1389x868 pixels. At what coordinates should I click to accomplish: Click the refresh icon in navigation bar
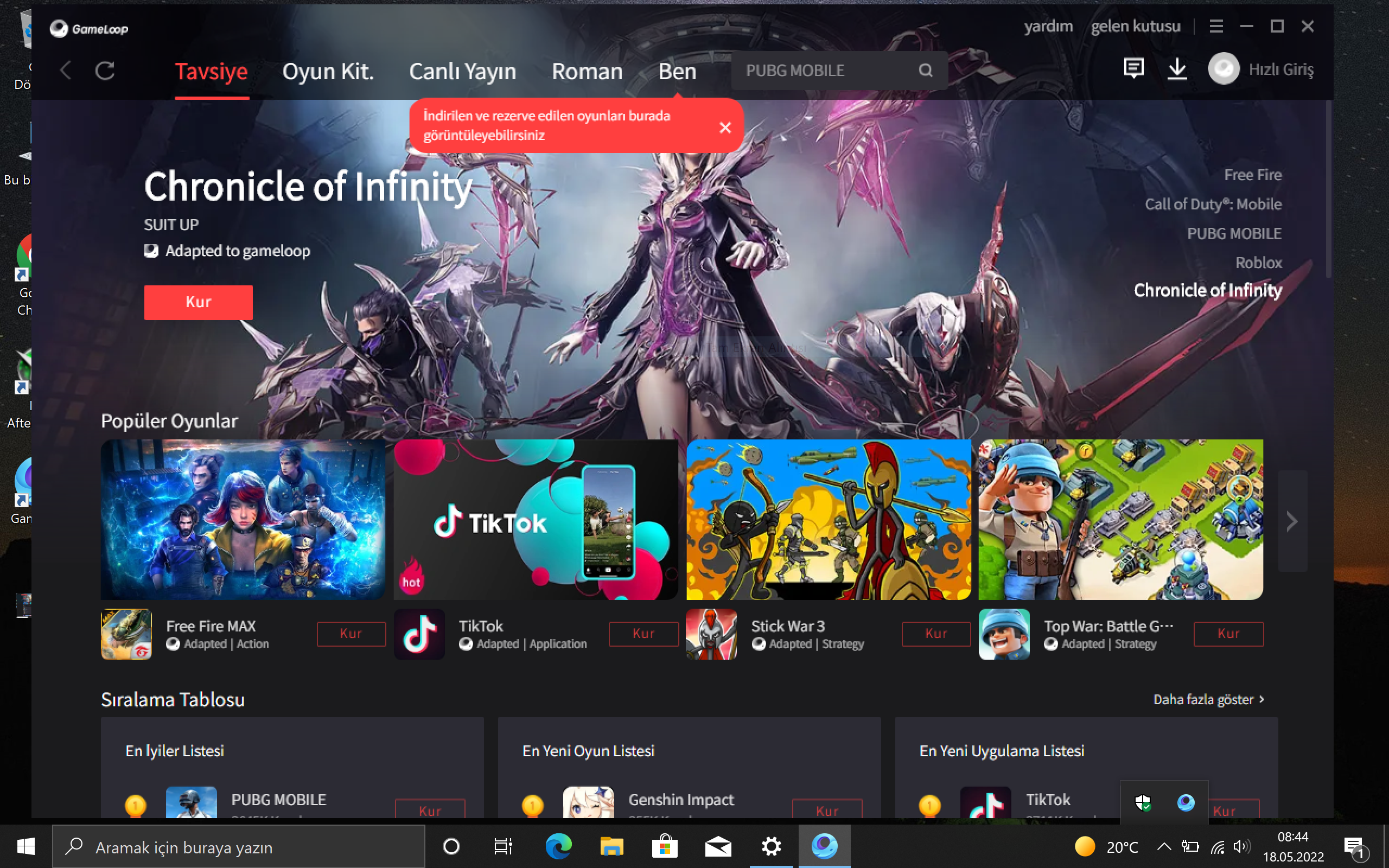coord(105,71)
